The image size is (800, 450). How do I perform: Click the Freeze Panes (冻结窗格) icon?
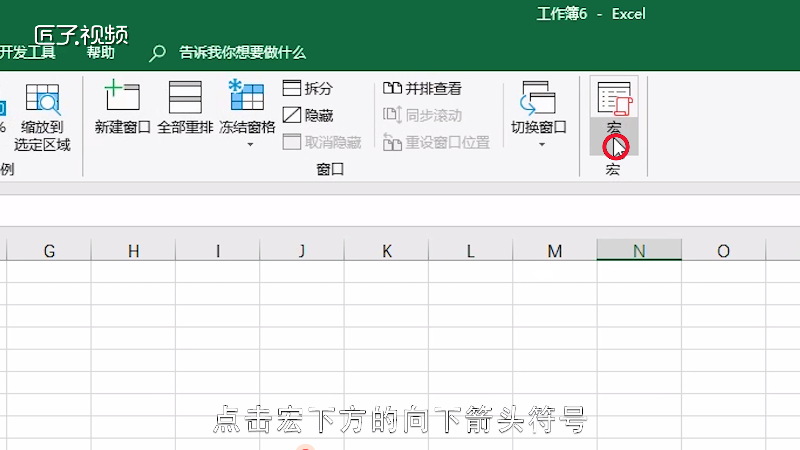coord(247,98)
